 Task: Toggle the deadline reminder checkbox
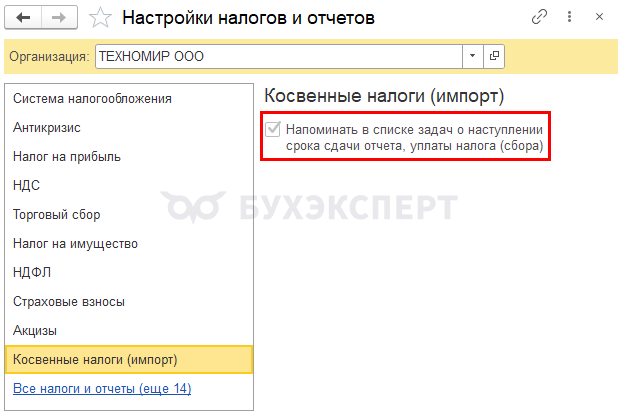coord(273,129)
